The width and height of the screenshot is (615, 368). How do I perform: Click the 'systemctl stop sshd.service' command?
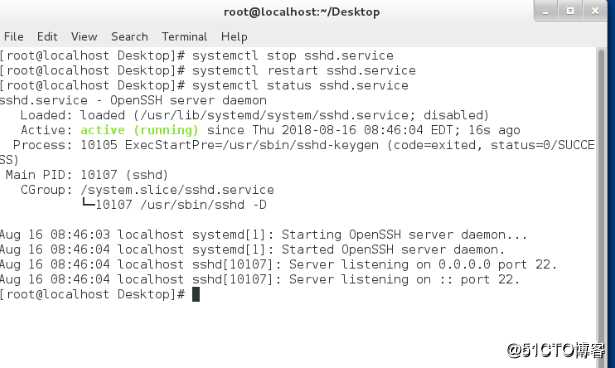pos(293,55)
